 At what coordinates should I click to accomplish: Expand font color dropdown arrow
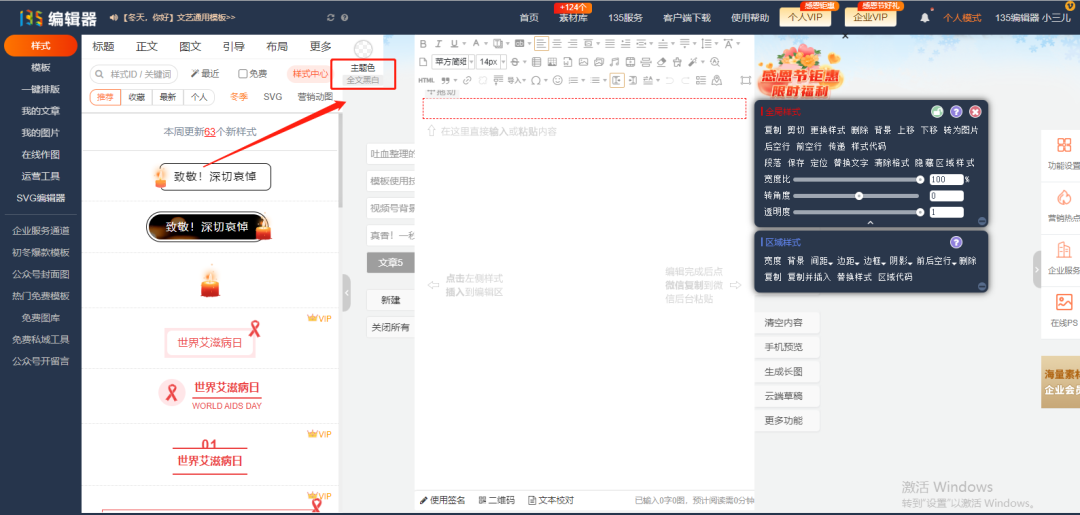point(486,43)
